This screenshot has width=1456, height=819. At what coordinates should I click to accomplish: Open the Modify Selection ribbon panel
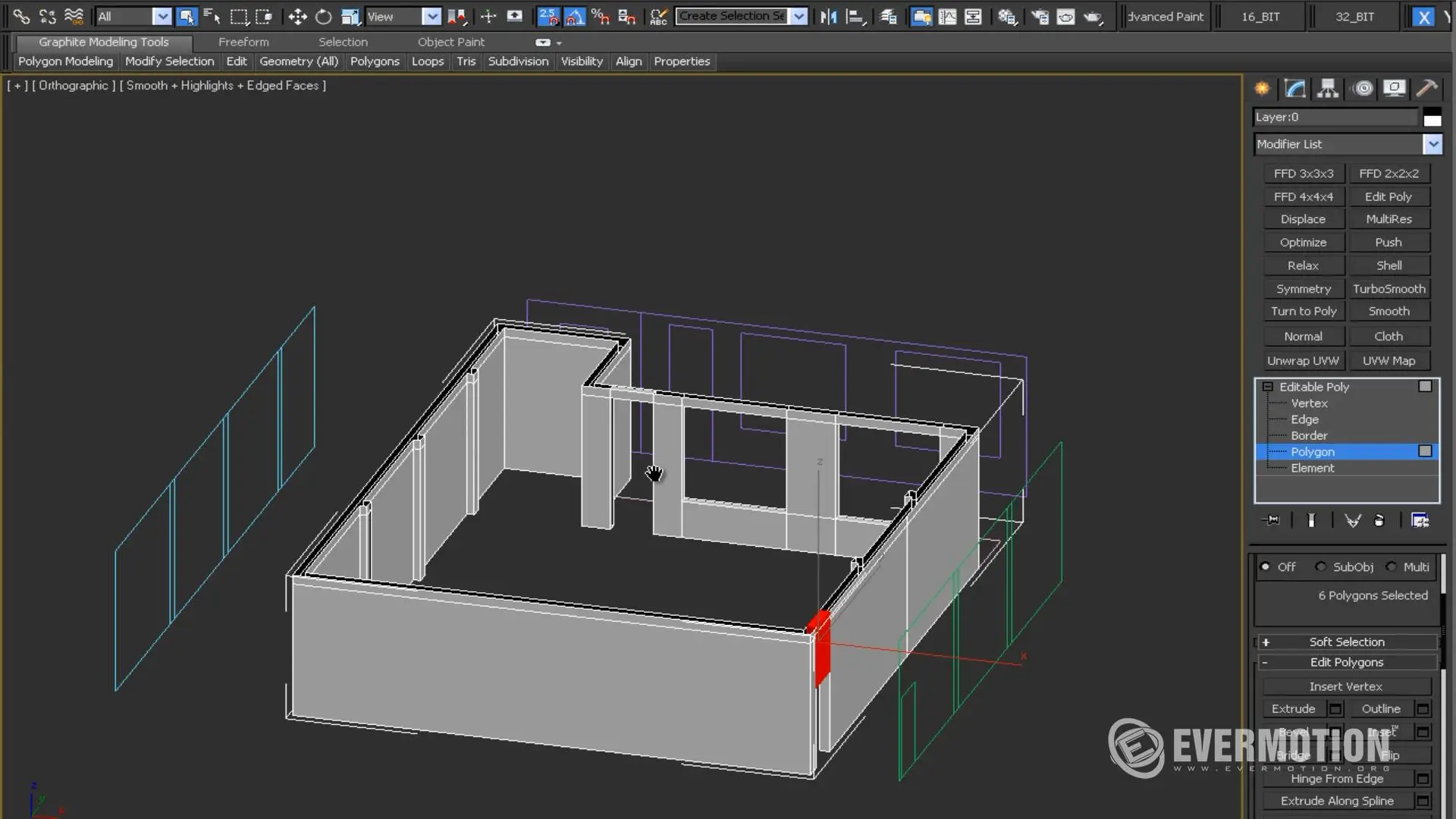coord(169,61)
